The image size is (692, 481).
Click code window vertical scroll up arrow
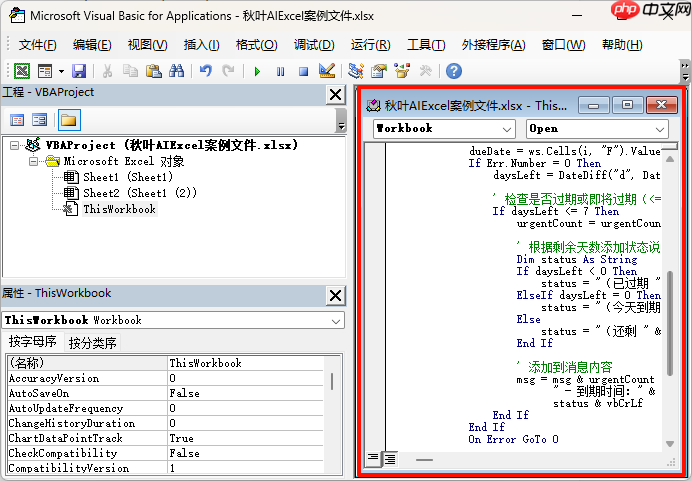(x=670, y=159)
